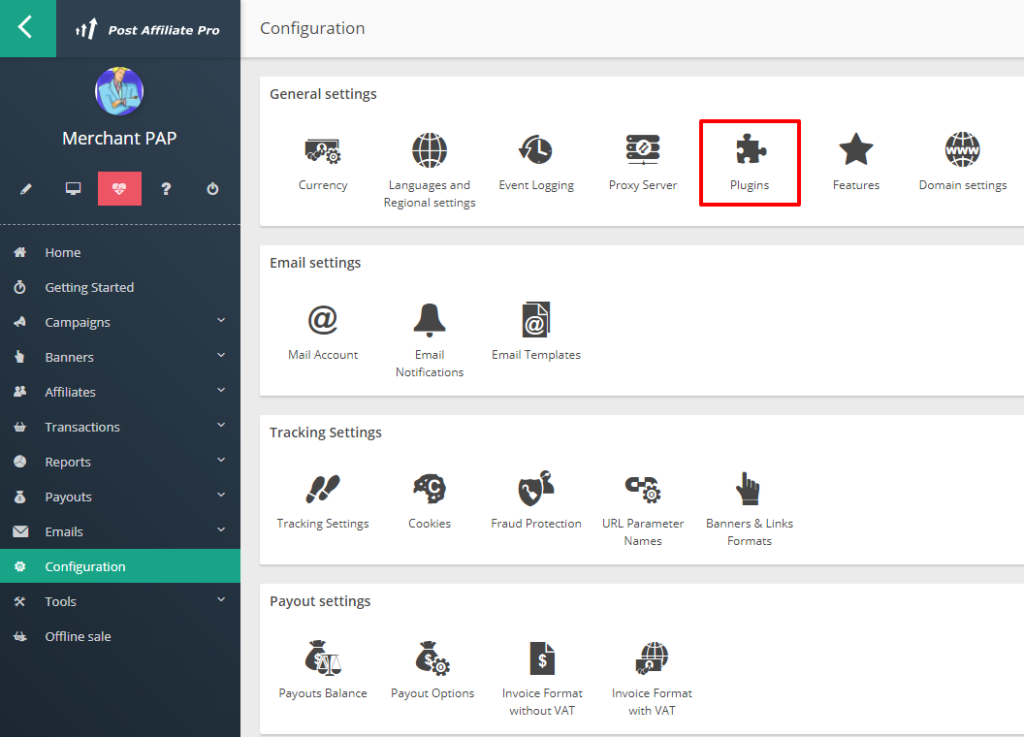The image size is (1024, 737).
Task: Select Offline sale sidebar item
Action: [77, 636]
